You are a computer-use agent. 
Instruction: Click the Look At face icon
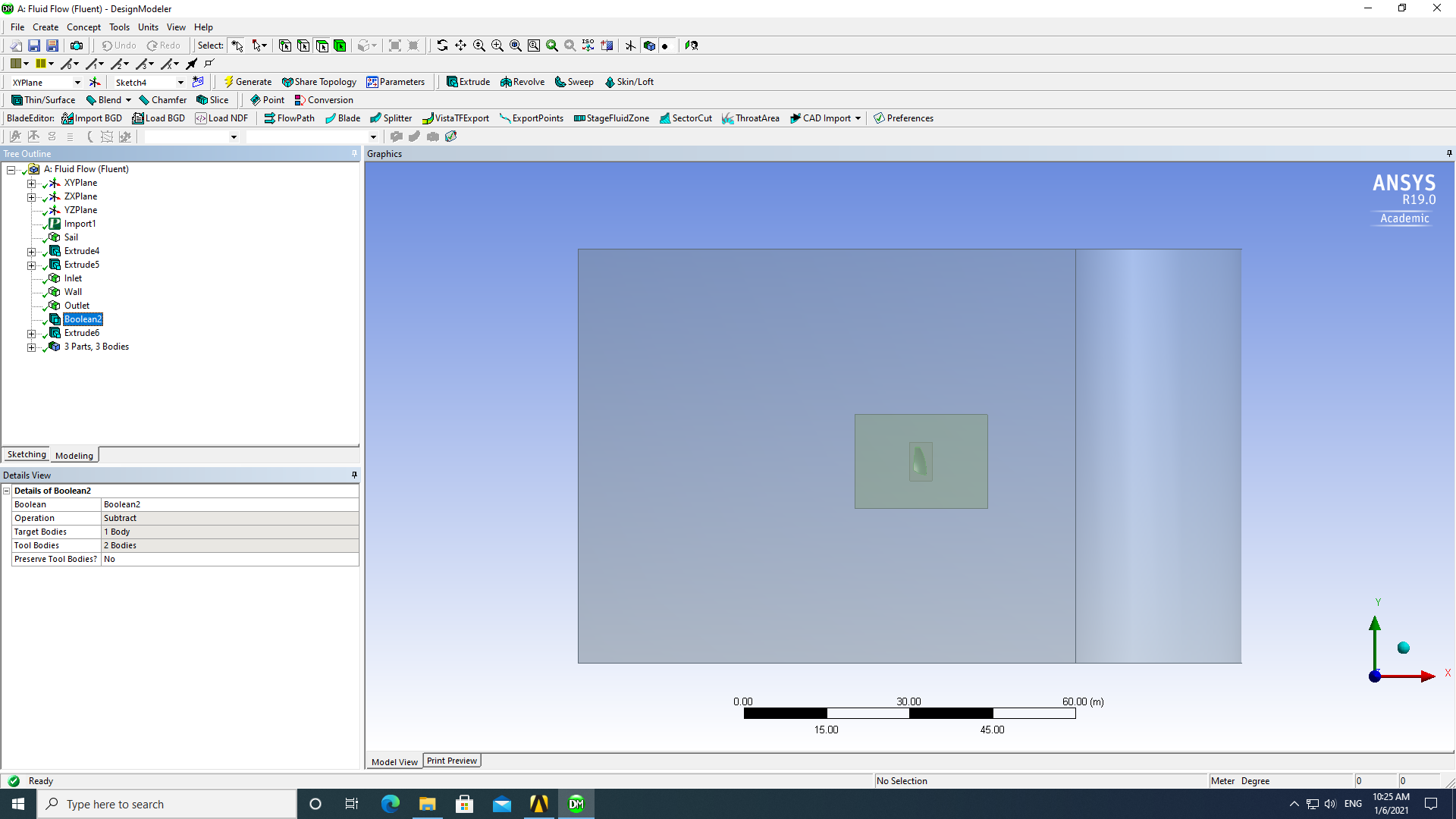691,45
